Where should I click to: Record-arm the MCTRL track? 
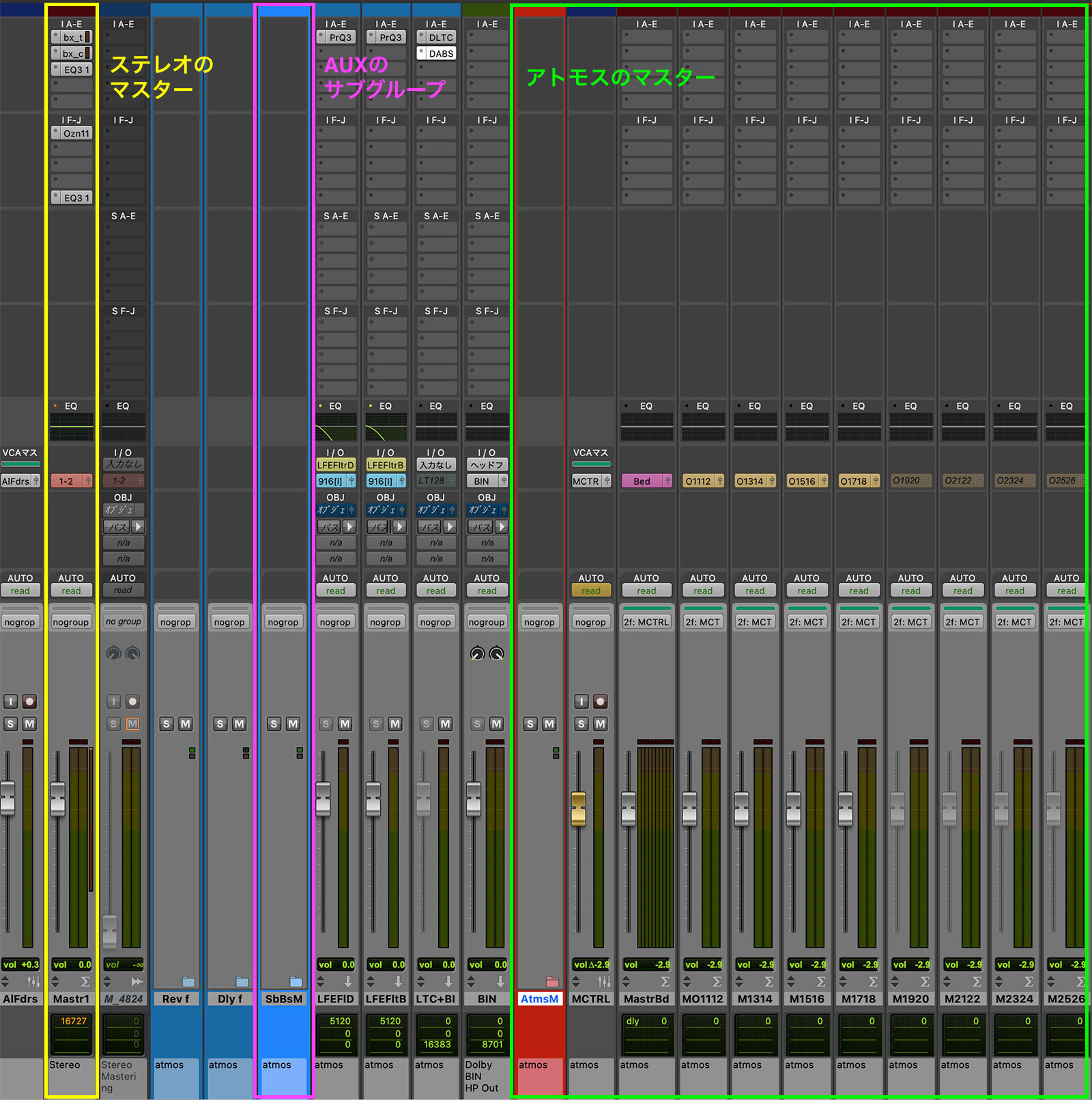point(600,701)
